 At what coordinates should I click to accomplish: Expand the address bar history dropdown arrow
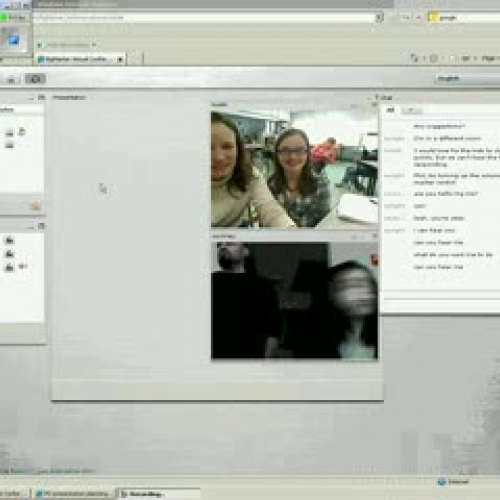click(379, 17)
